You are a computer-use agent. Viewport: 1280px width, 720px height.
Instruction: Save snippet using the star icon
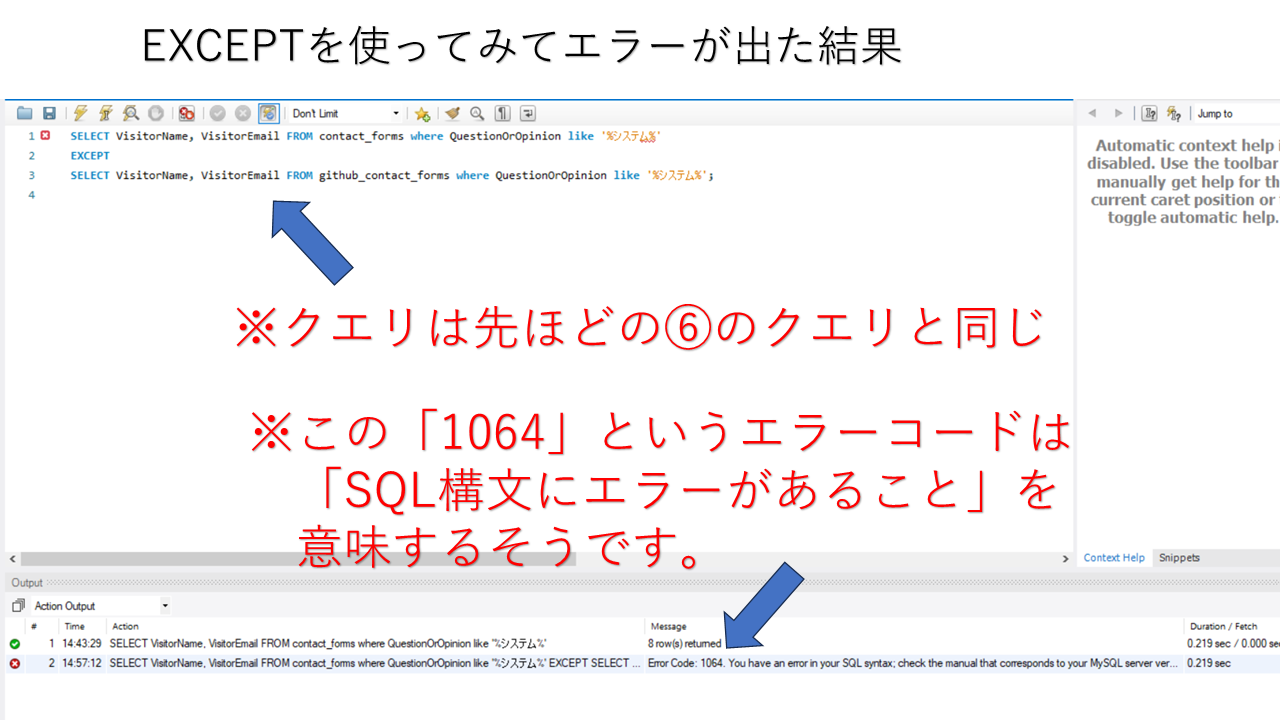422,114
